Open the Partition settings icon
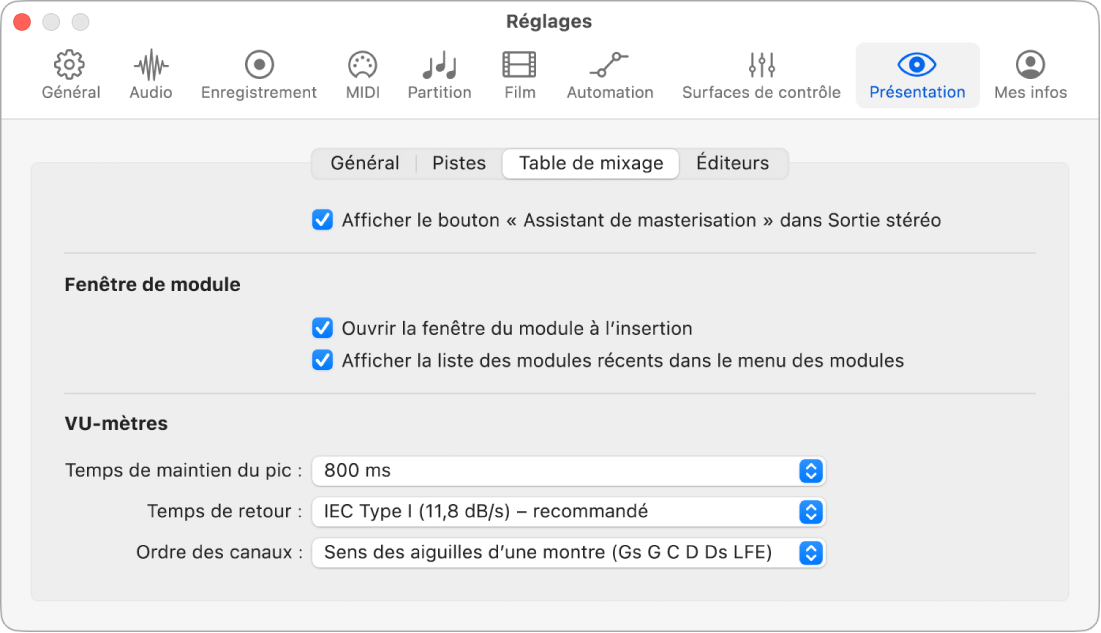This screenshot has height=633, width=1101. (x=439, y=75)
